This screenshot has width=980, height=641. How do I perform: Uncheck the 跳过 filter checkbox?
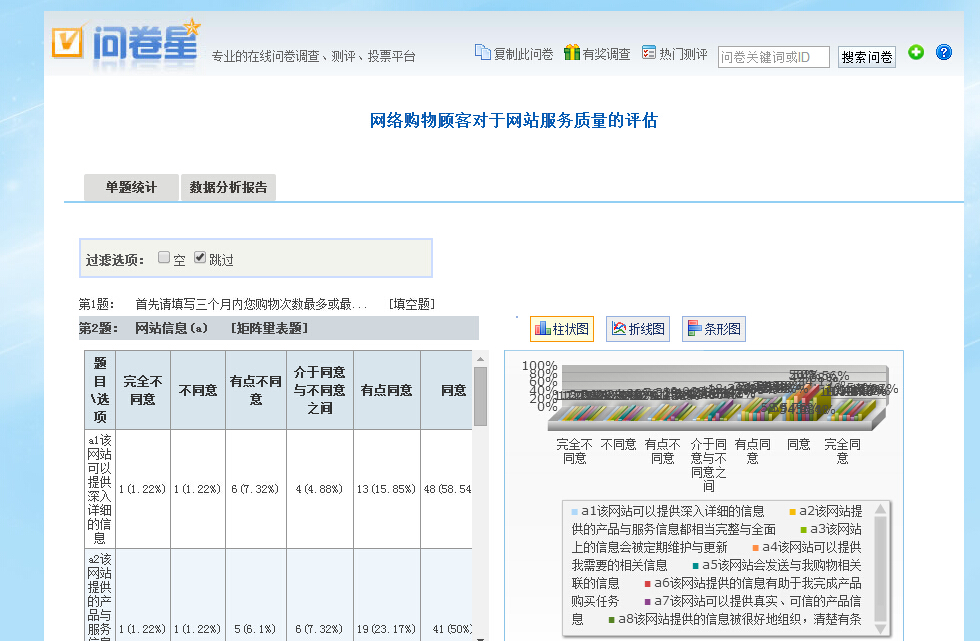[x=200, y=257]
